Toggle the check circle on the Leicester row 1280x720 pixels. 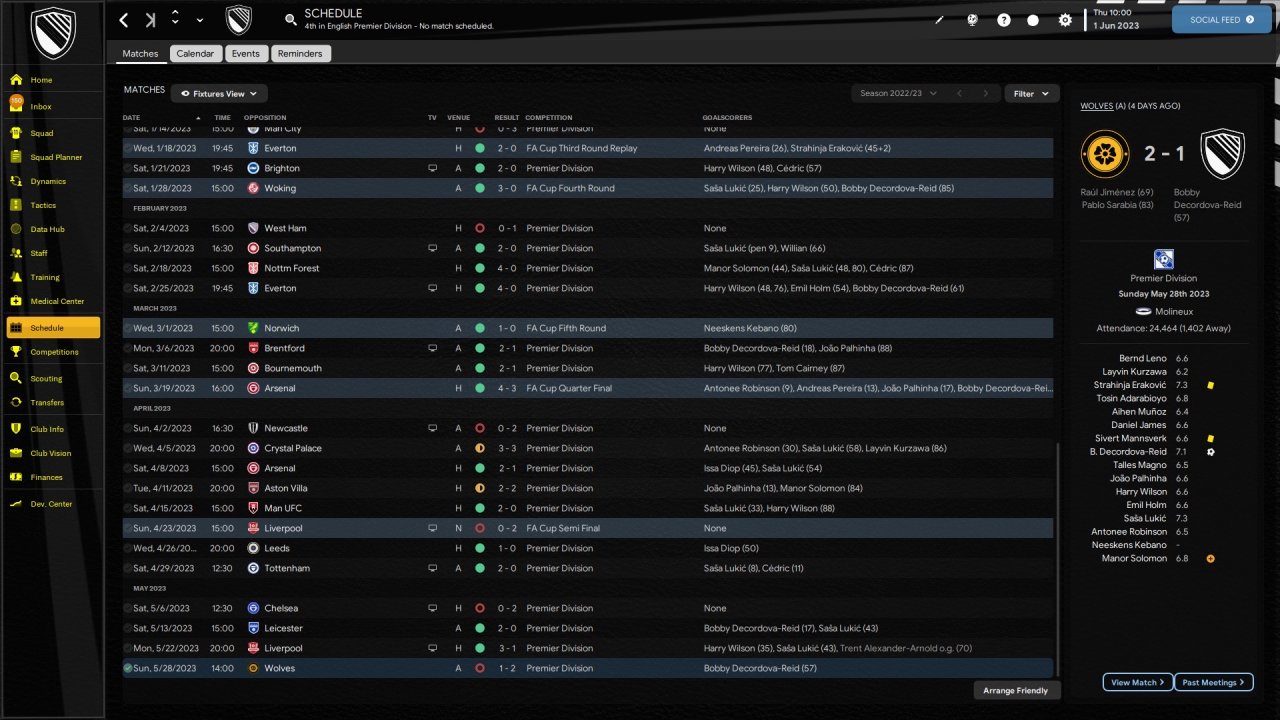pyautogui.click(x=128, y=628)
